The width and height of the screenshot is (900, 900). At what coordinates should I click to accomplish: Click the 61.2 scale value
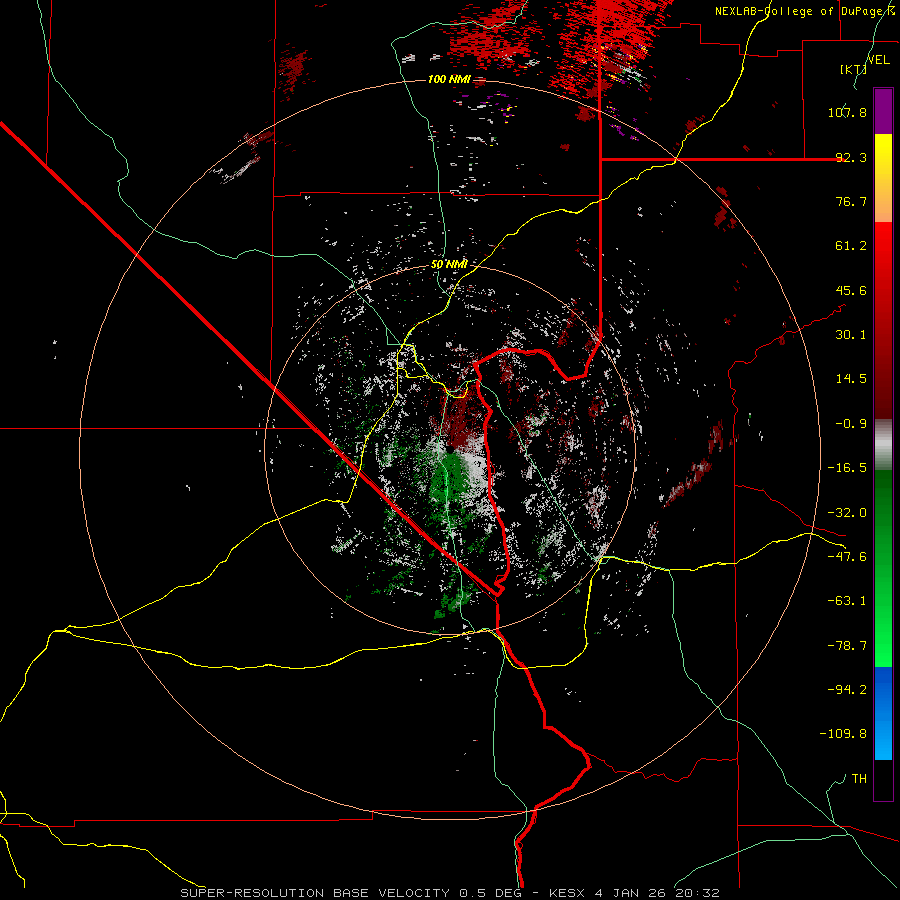[x=851, y=246]
